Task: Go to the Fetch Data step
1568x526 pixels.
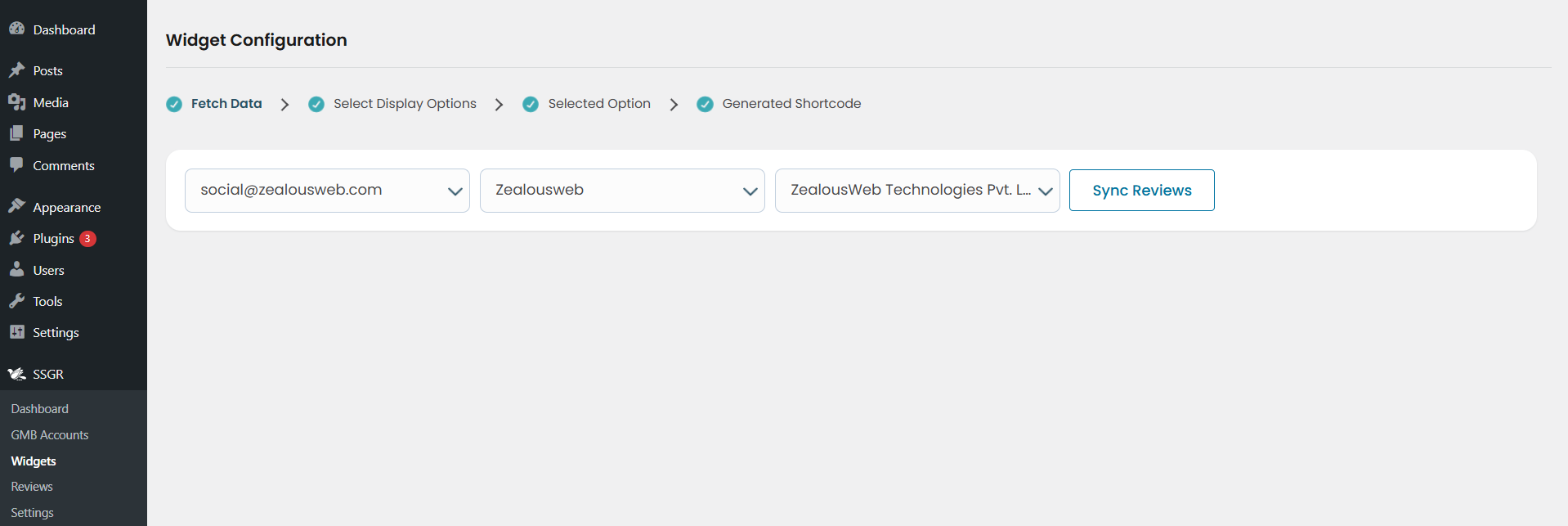Action: 226,104
